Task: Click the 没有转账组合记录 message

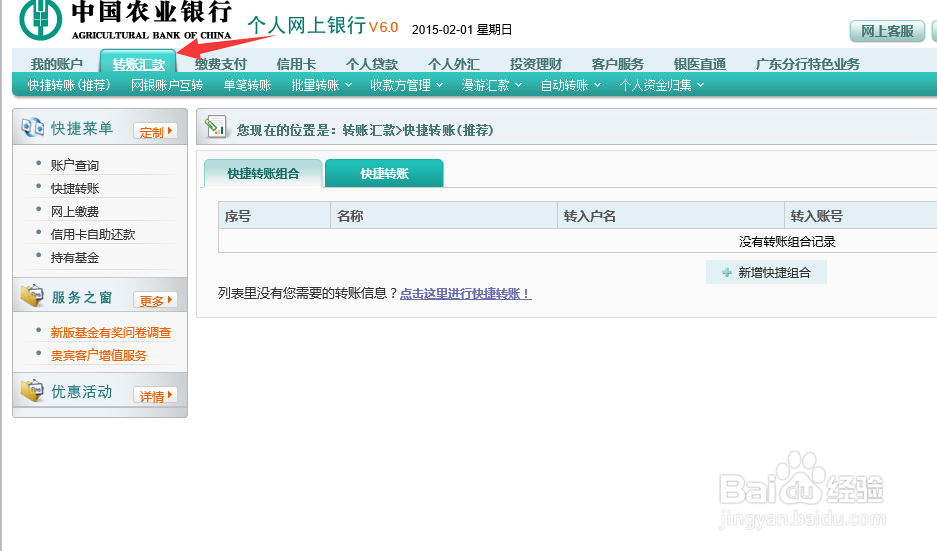Action: (787, 241)
